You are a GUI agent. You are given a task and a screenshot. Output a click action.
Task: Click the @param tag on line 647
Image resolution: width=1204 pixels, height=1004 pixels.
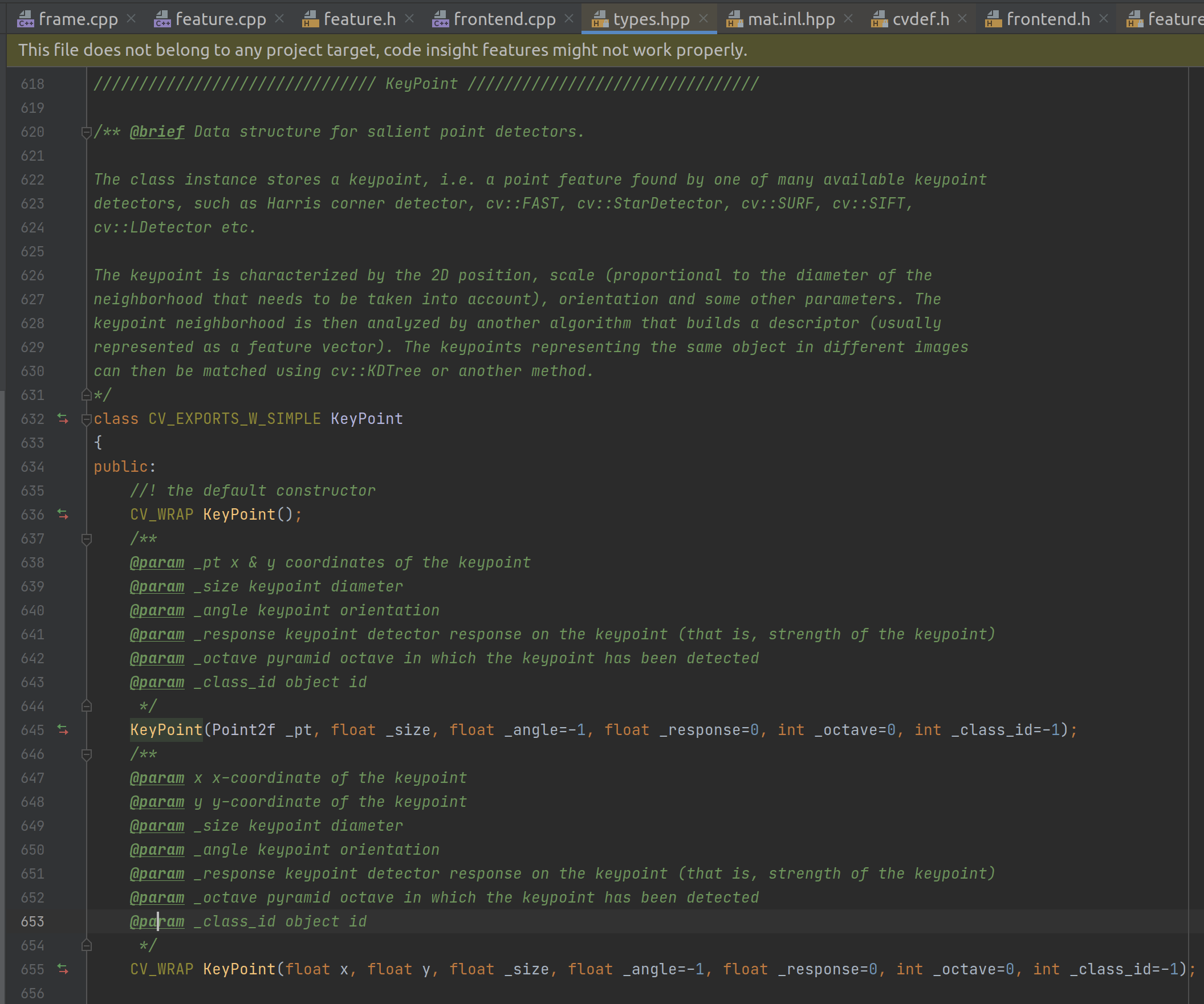(x=157, y=778)
